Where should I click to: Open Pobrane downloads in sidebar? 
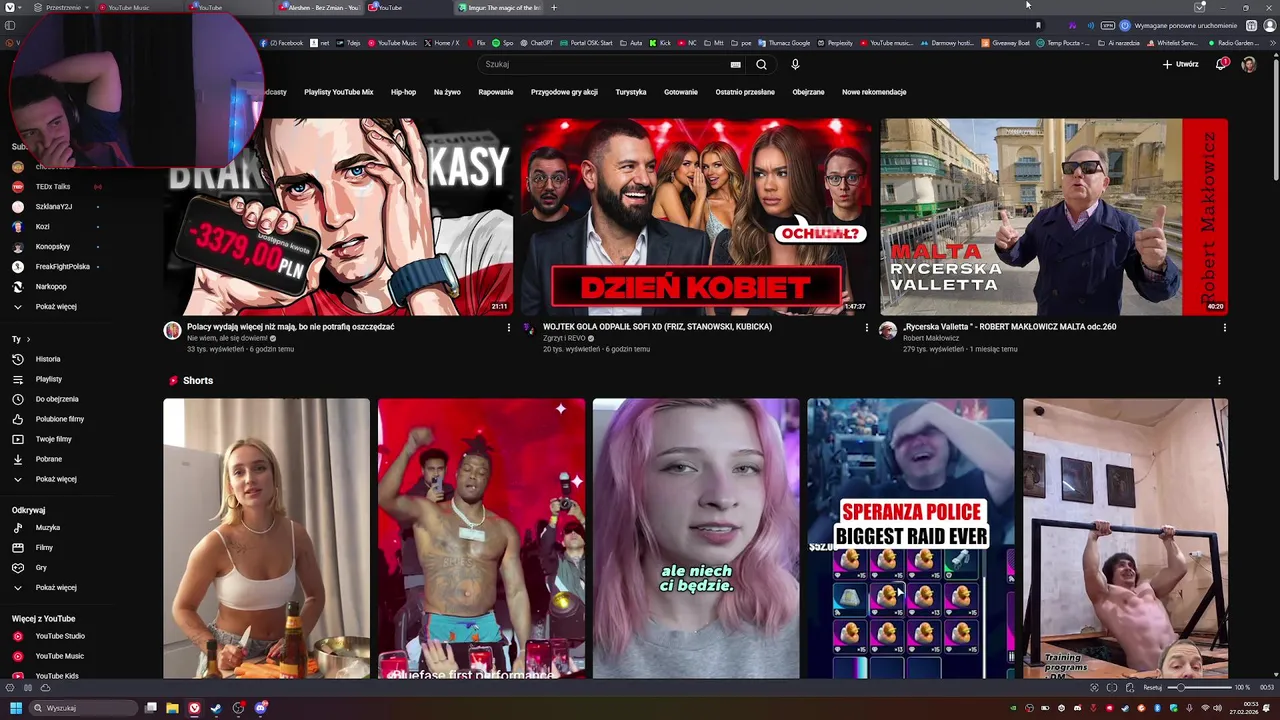(x=48, y=459)
